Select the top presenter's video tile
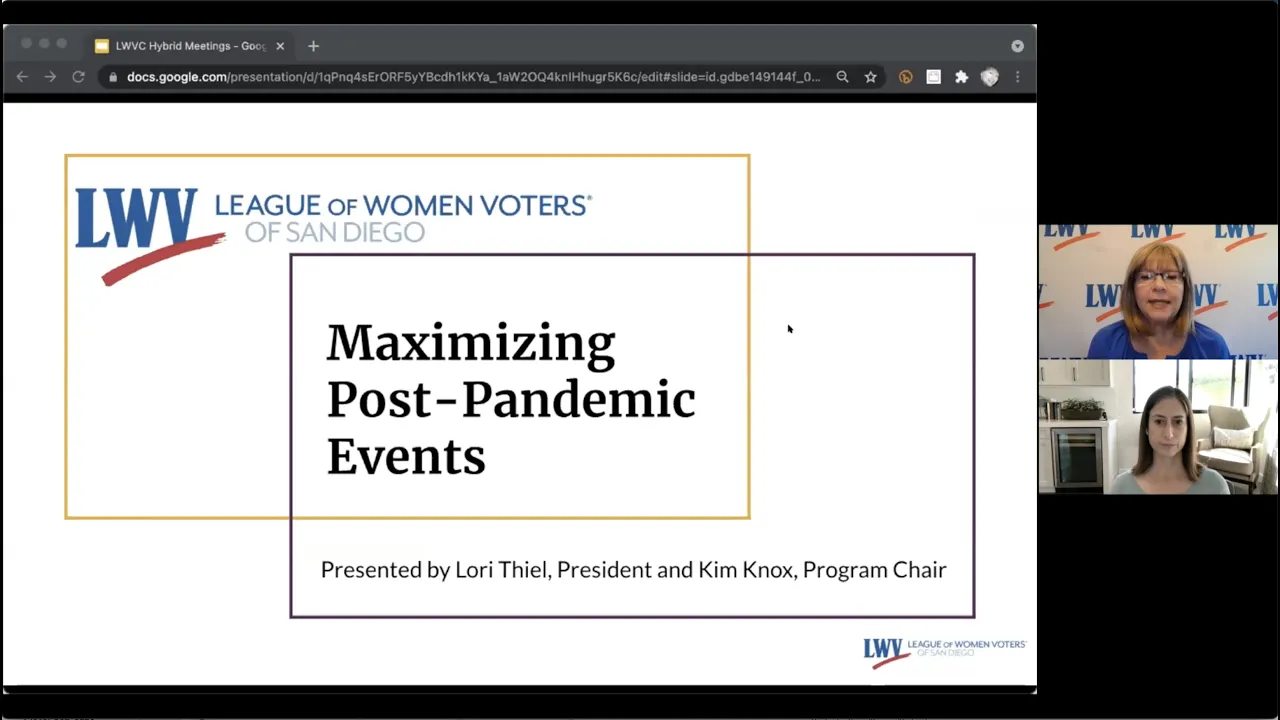 coord(1158,292)
